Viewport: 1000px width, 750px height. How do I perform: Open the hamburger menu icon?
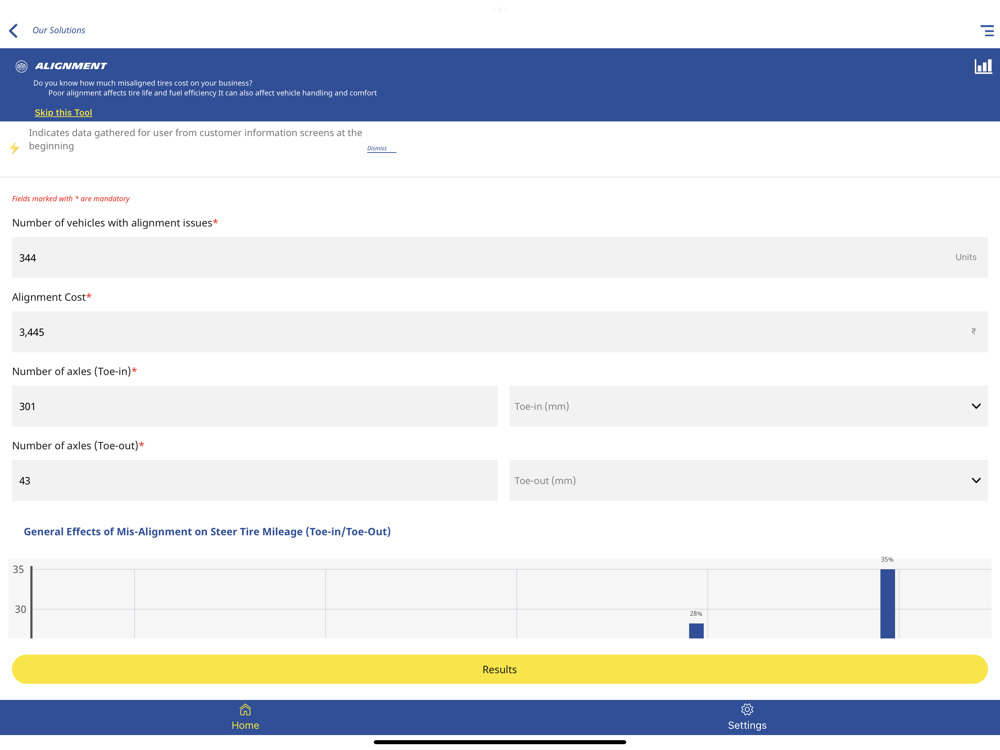pos(987,31)
